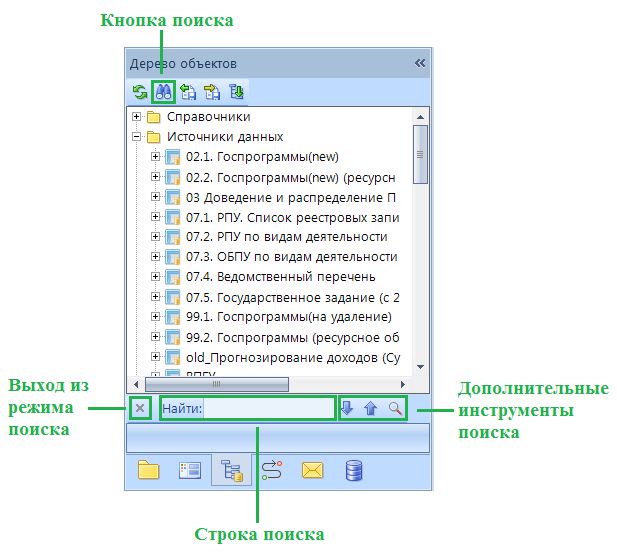Expand the 02.1. Госпрограммы(new) node
Viewport: 617px width, 555px height.
coord(155,157)
